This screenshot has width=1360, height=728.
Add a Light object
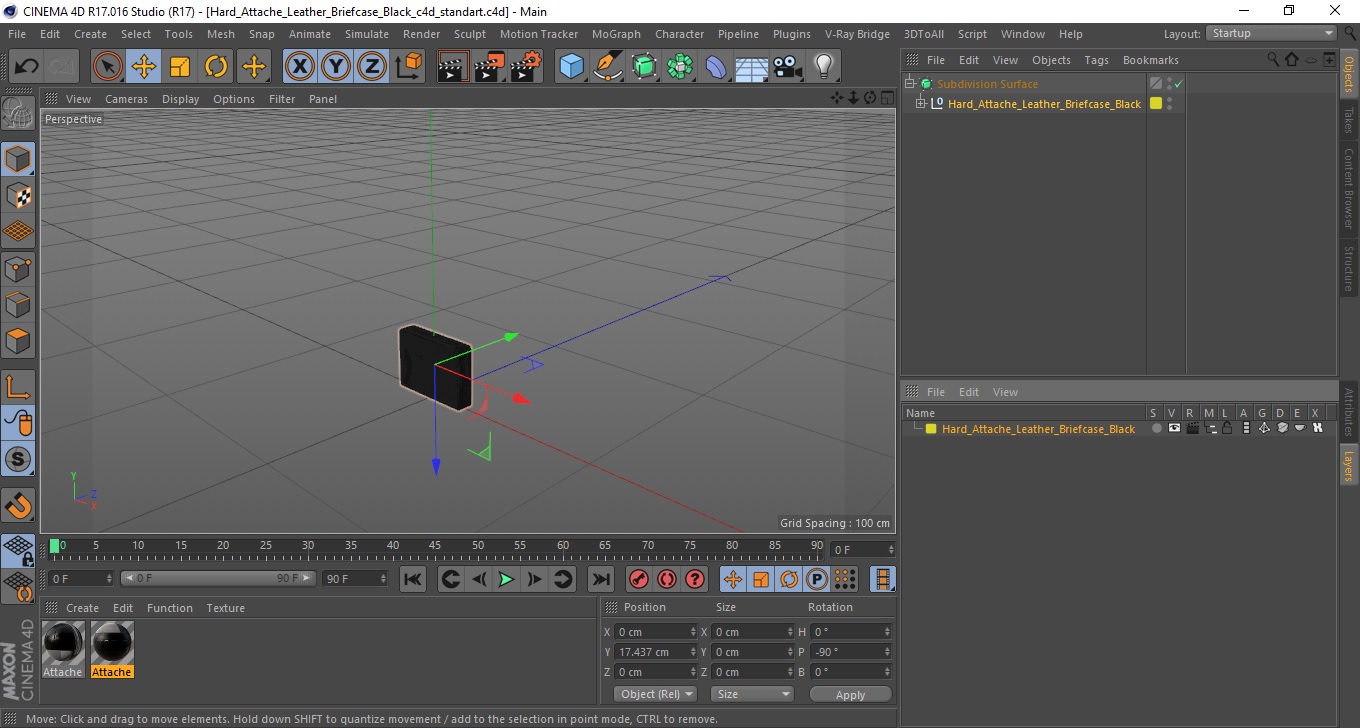pos(823,67)
